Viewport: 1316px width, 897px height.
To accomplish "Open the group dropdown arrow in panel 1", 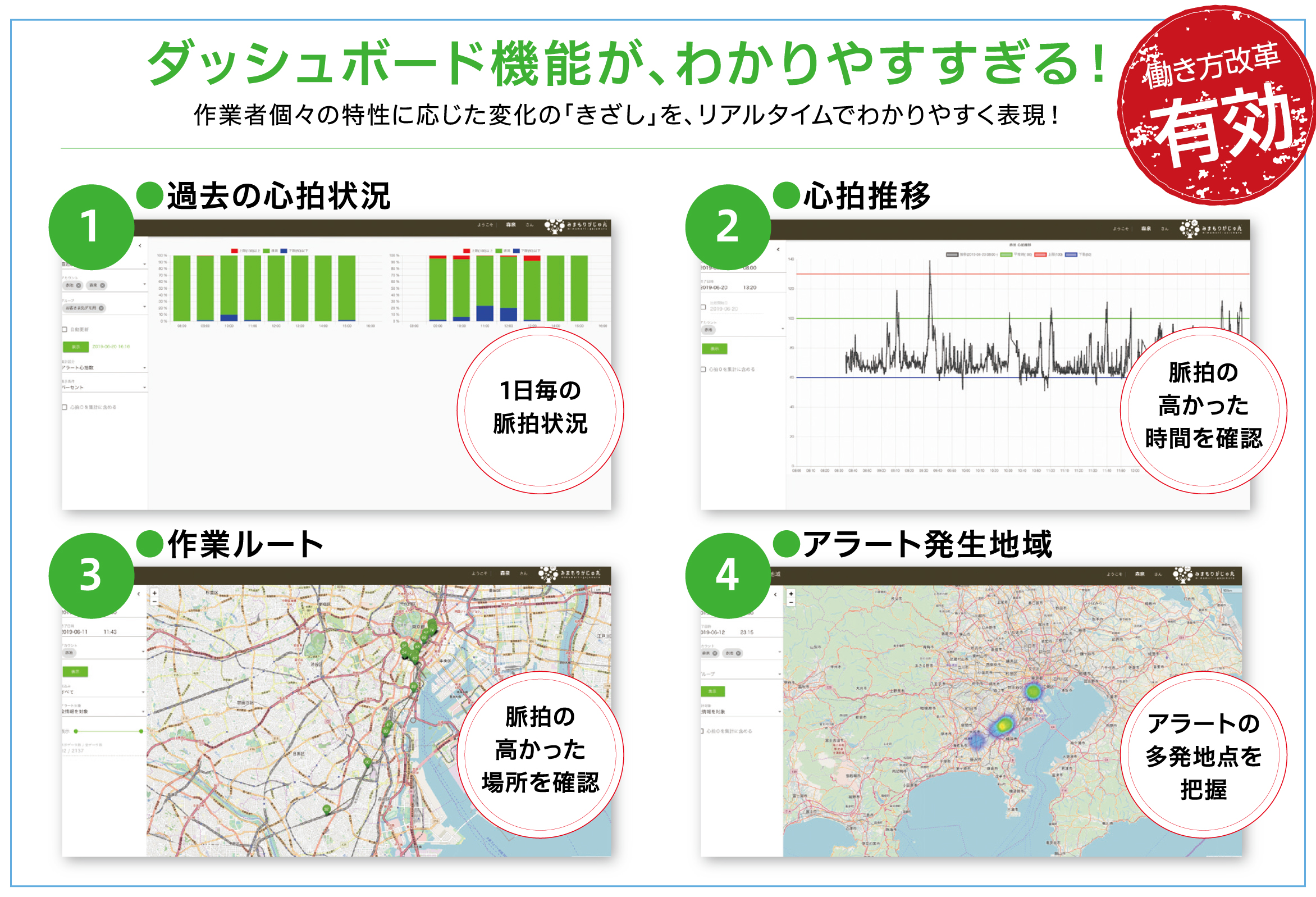I will (144, 307).
